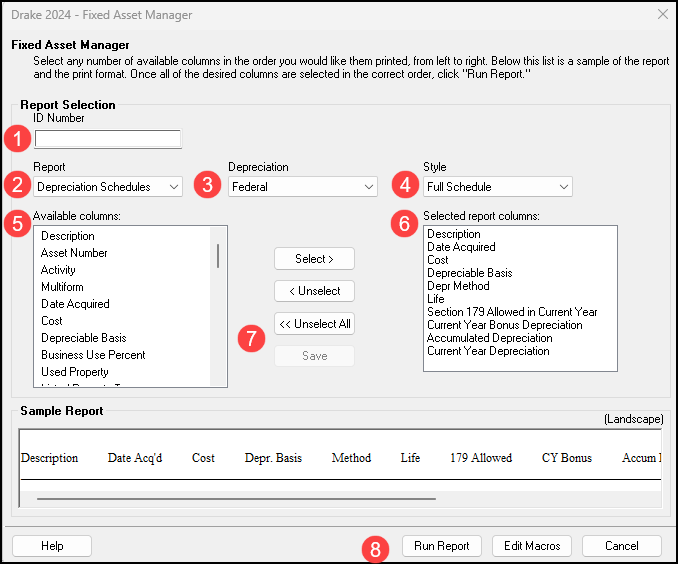Click the < Unselect button
678x564 pixels.
click(314, 291)
